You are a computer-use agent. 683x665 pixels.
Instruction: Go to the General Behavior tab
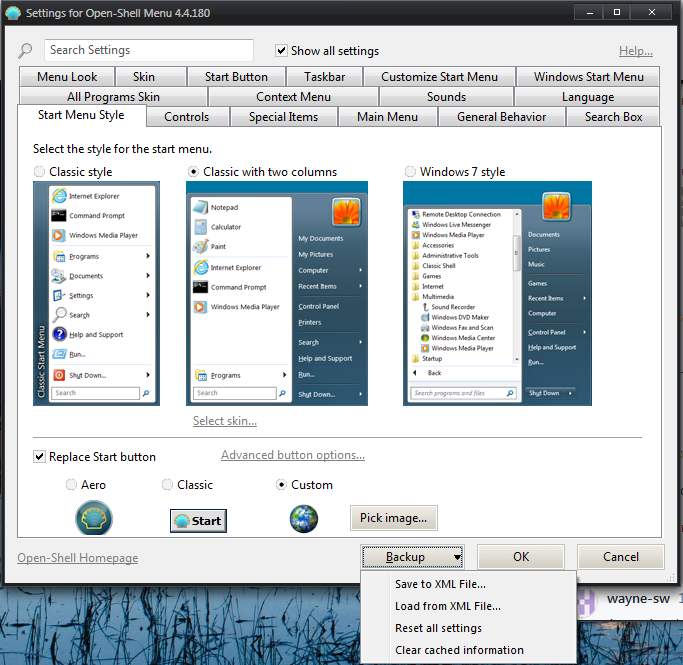pos(501,117)
